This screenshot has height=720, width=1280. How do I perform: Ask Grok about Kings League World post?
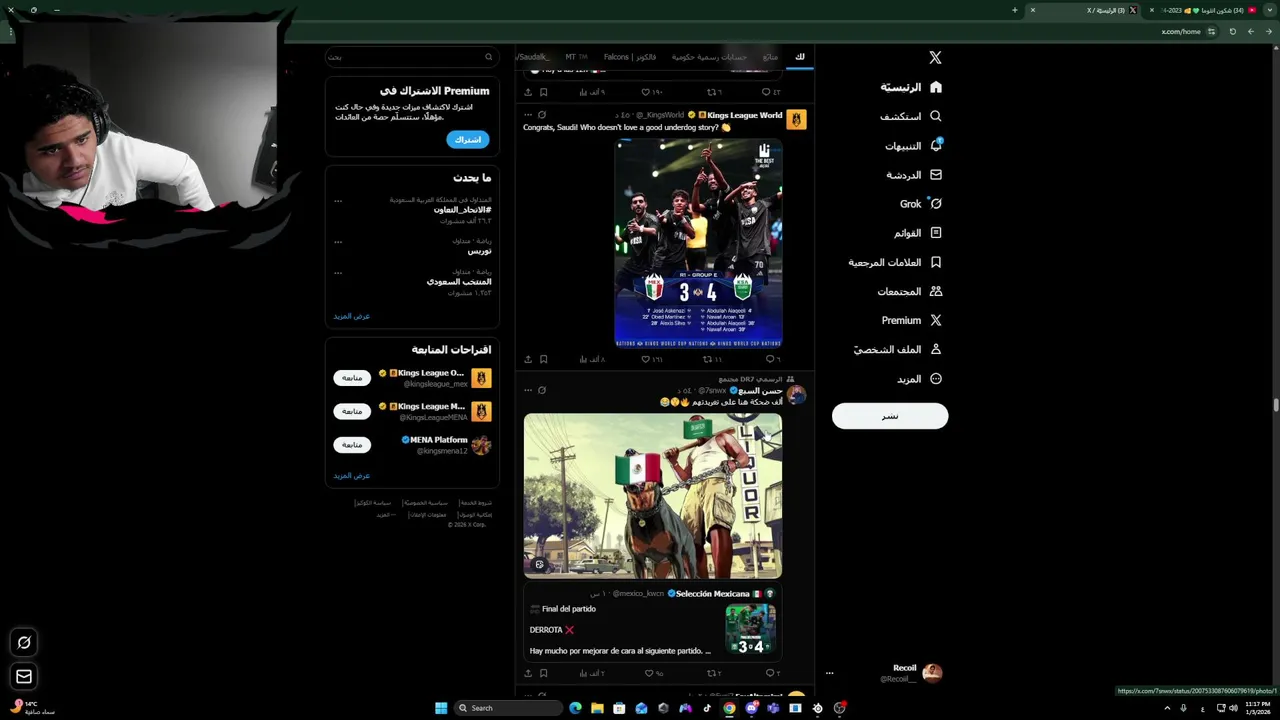[542, 114]
